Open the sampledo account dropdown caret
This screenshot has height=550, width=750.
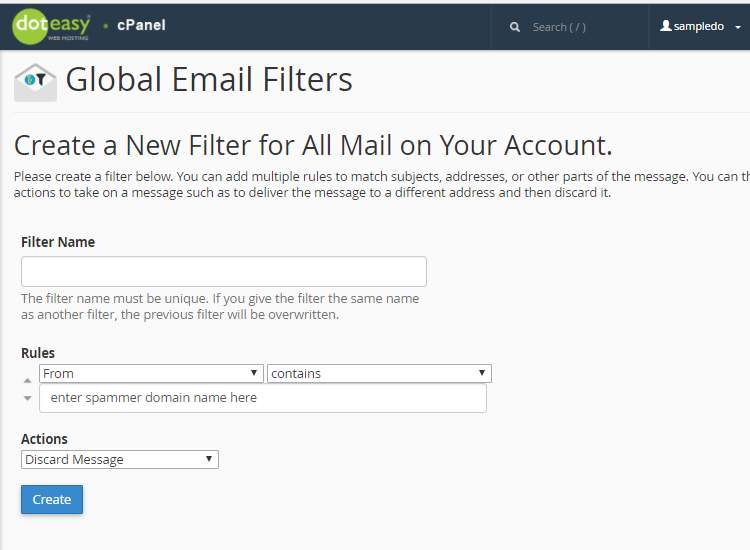(738, 27)
